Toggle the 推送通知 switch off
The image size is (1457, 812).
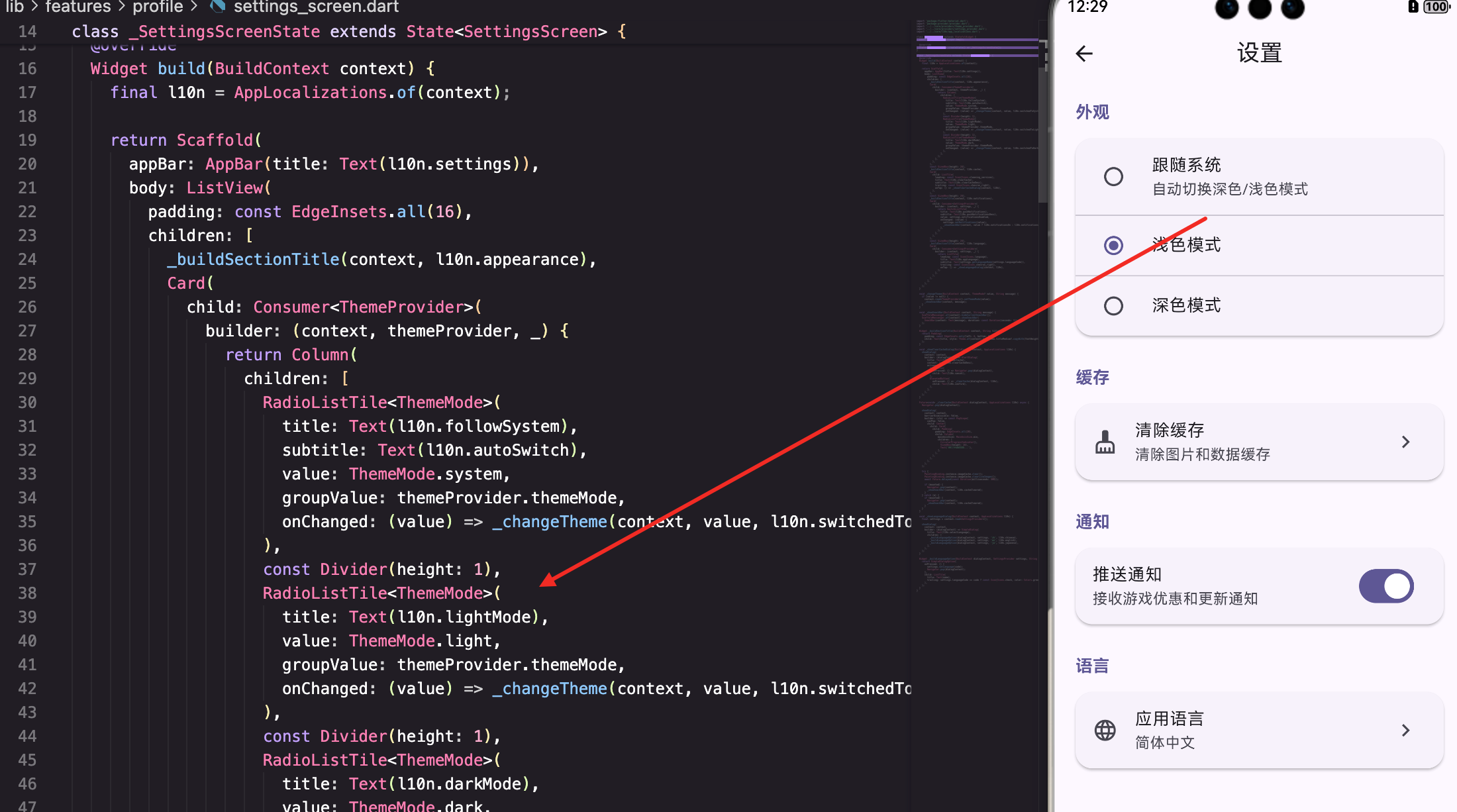pyautogui.click(x=1386, y=586)
